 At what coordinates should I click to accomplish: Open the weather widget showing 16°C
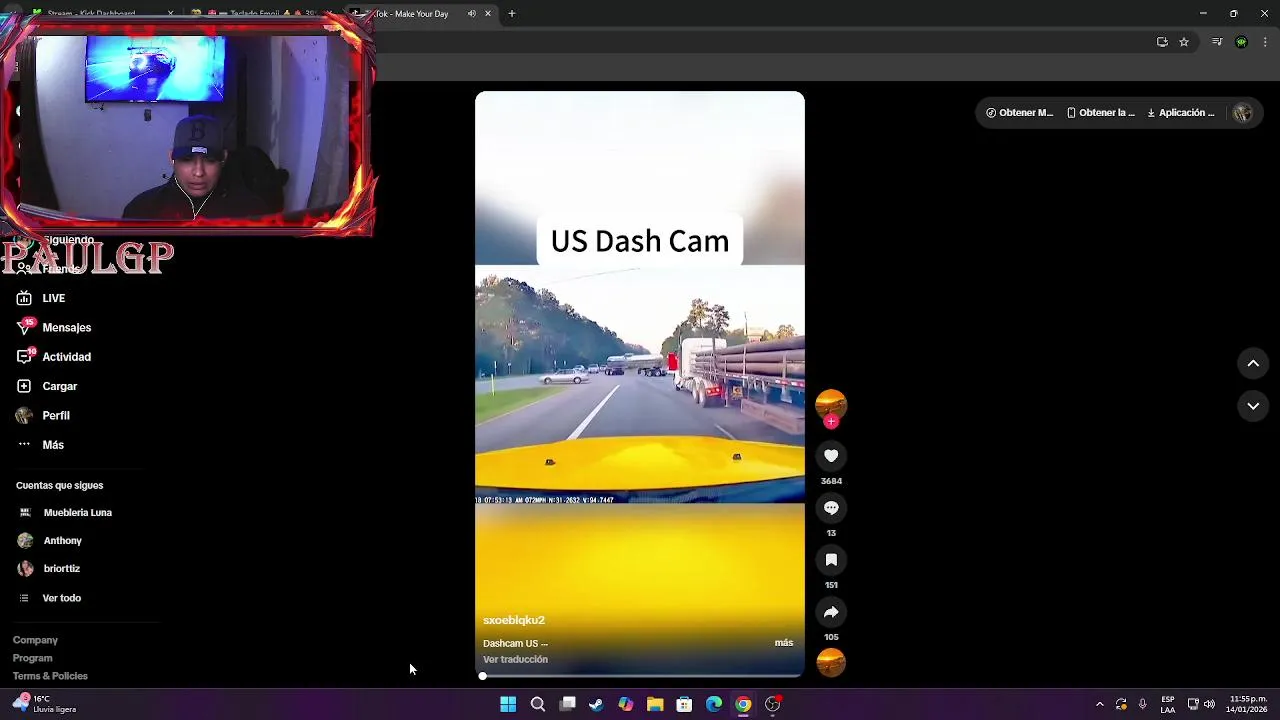click(44, 704)
